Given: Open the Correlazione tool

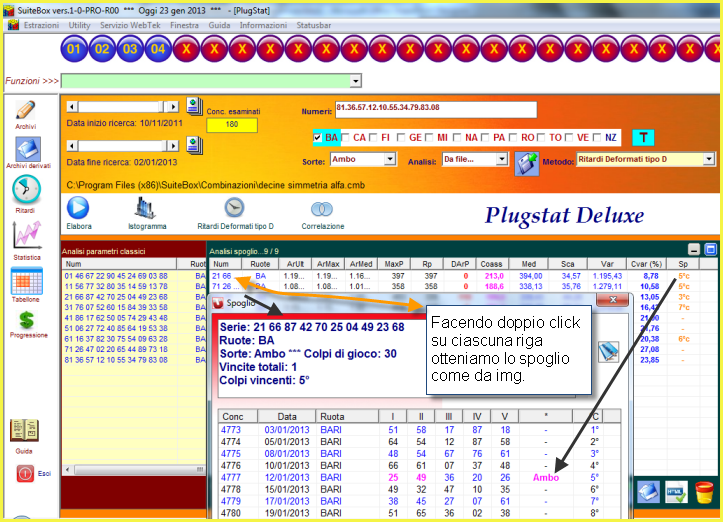Looking at the screenshot, I should (322, 209).
